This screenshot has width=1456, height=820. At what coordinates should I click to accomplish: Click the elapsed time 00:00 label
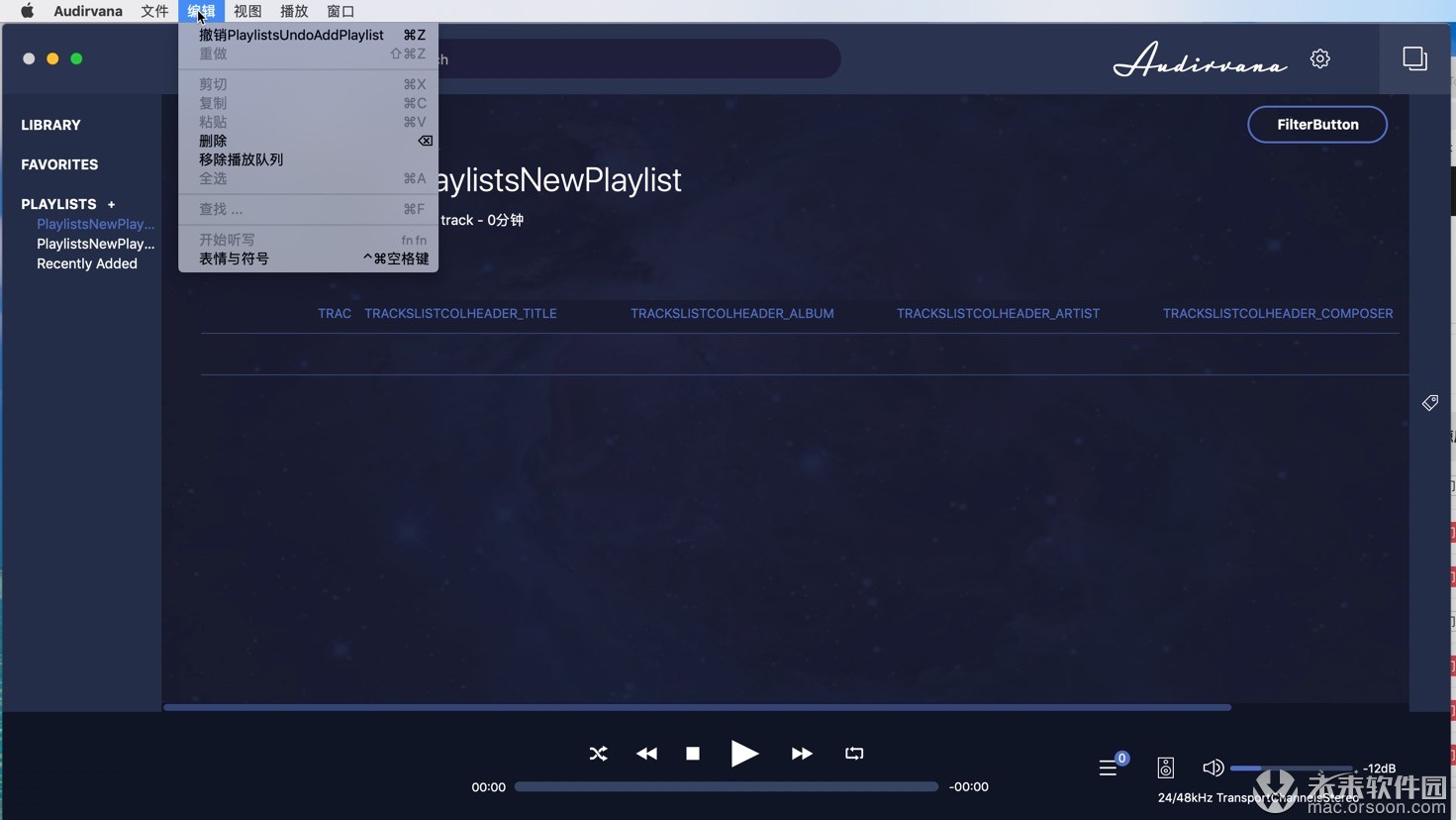coord(488,787)
